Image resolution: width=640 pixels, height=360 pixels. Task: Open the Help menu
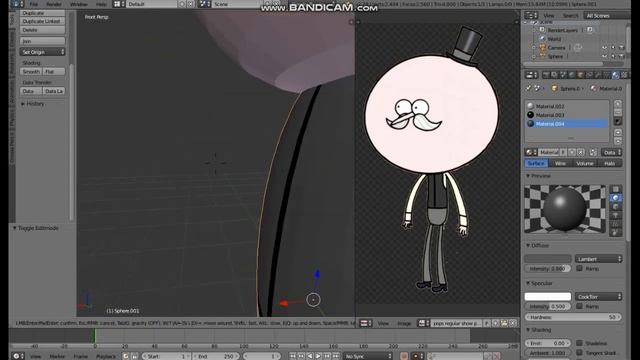(x=101, y=4)
